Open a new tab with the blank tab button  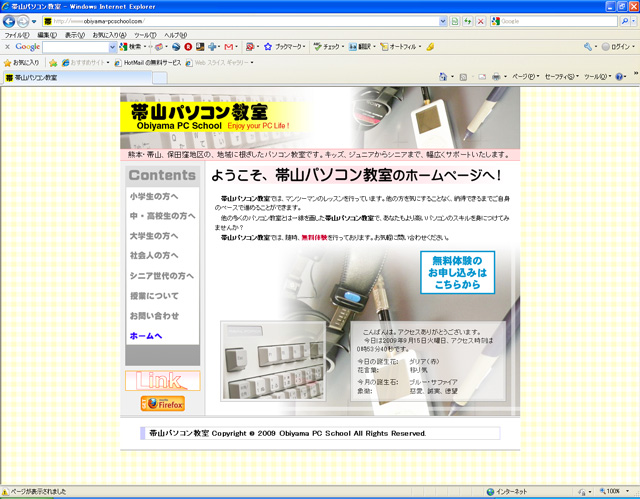[x=160, y=78]
